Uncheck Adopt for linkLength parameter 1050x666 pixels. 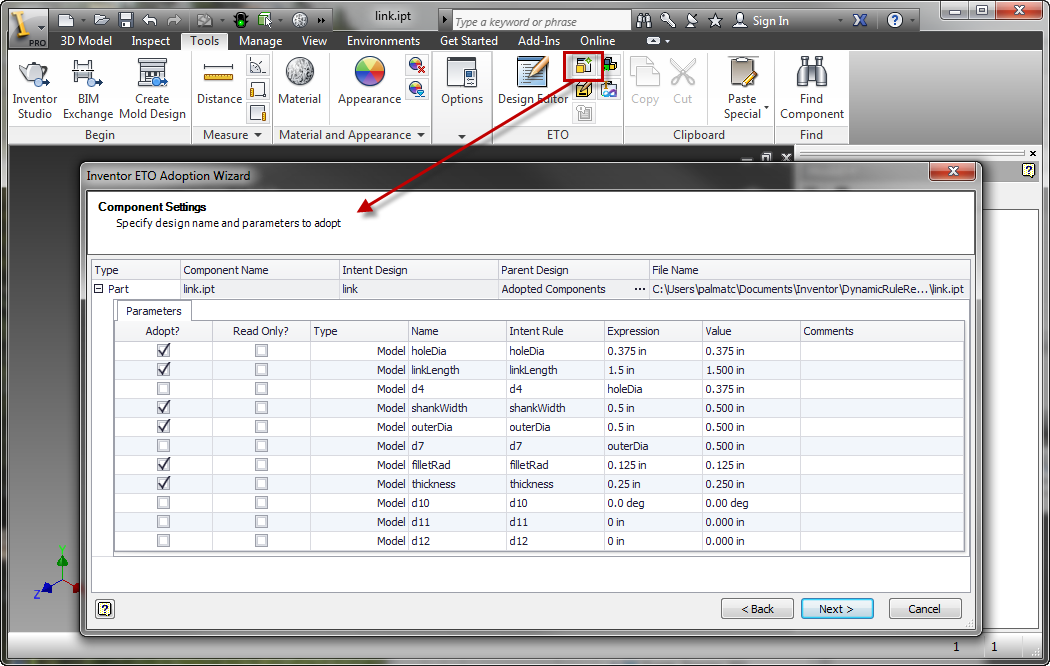point(163,369)
